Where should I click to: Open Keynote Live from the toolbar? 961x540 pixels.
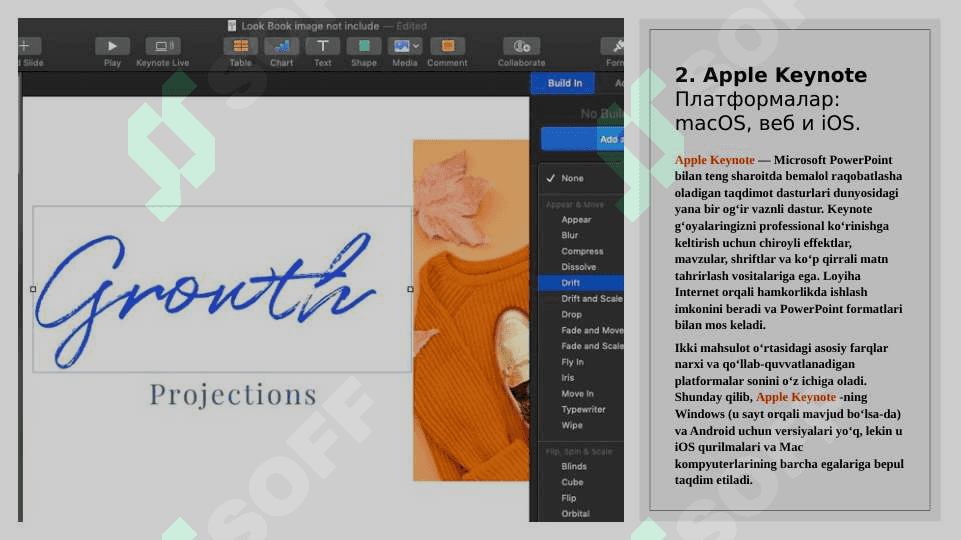(162, 46)
